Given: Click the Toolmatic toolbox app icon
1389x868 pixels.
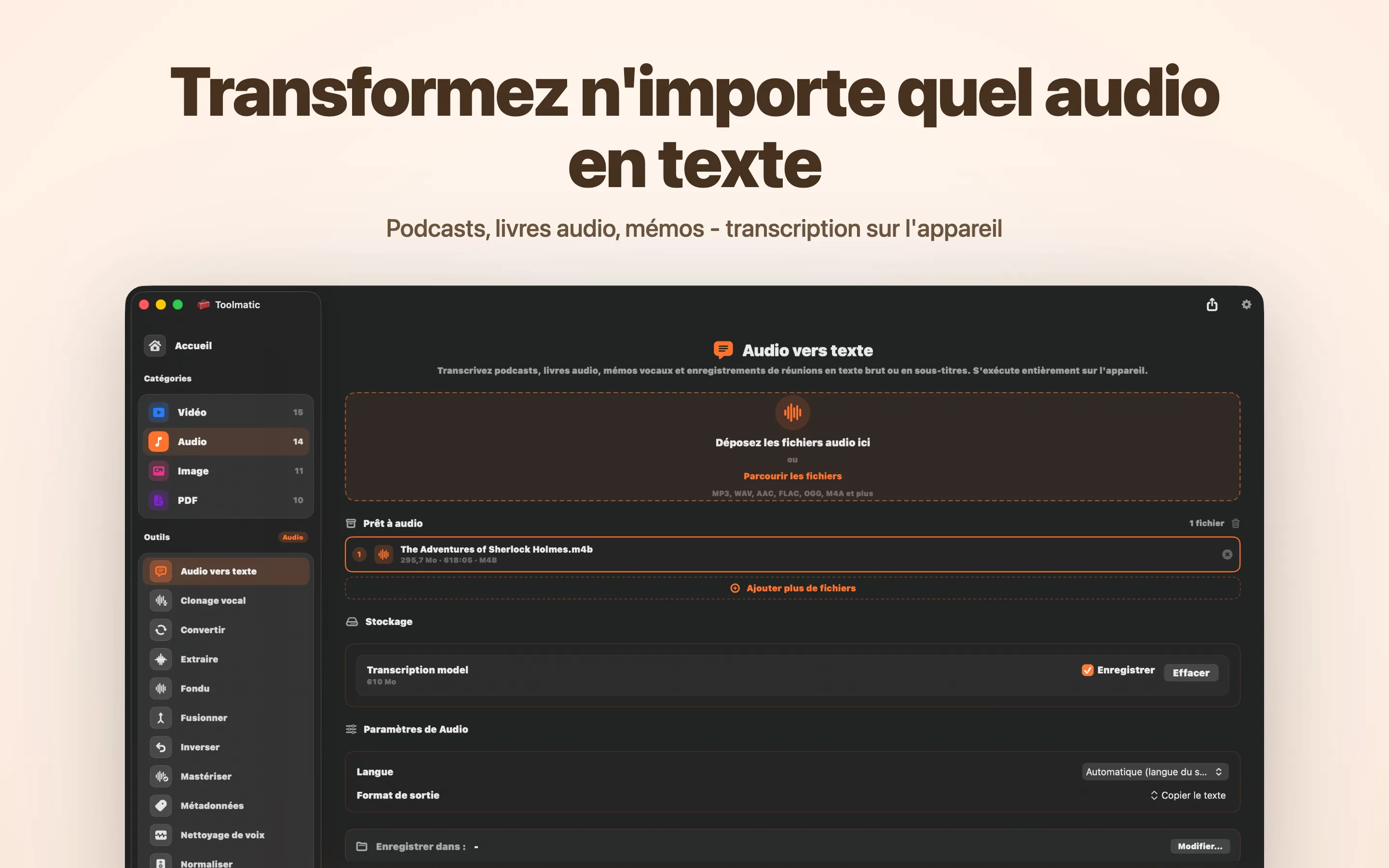Looking at the screenshot, I should tap(203, 304).
